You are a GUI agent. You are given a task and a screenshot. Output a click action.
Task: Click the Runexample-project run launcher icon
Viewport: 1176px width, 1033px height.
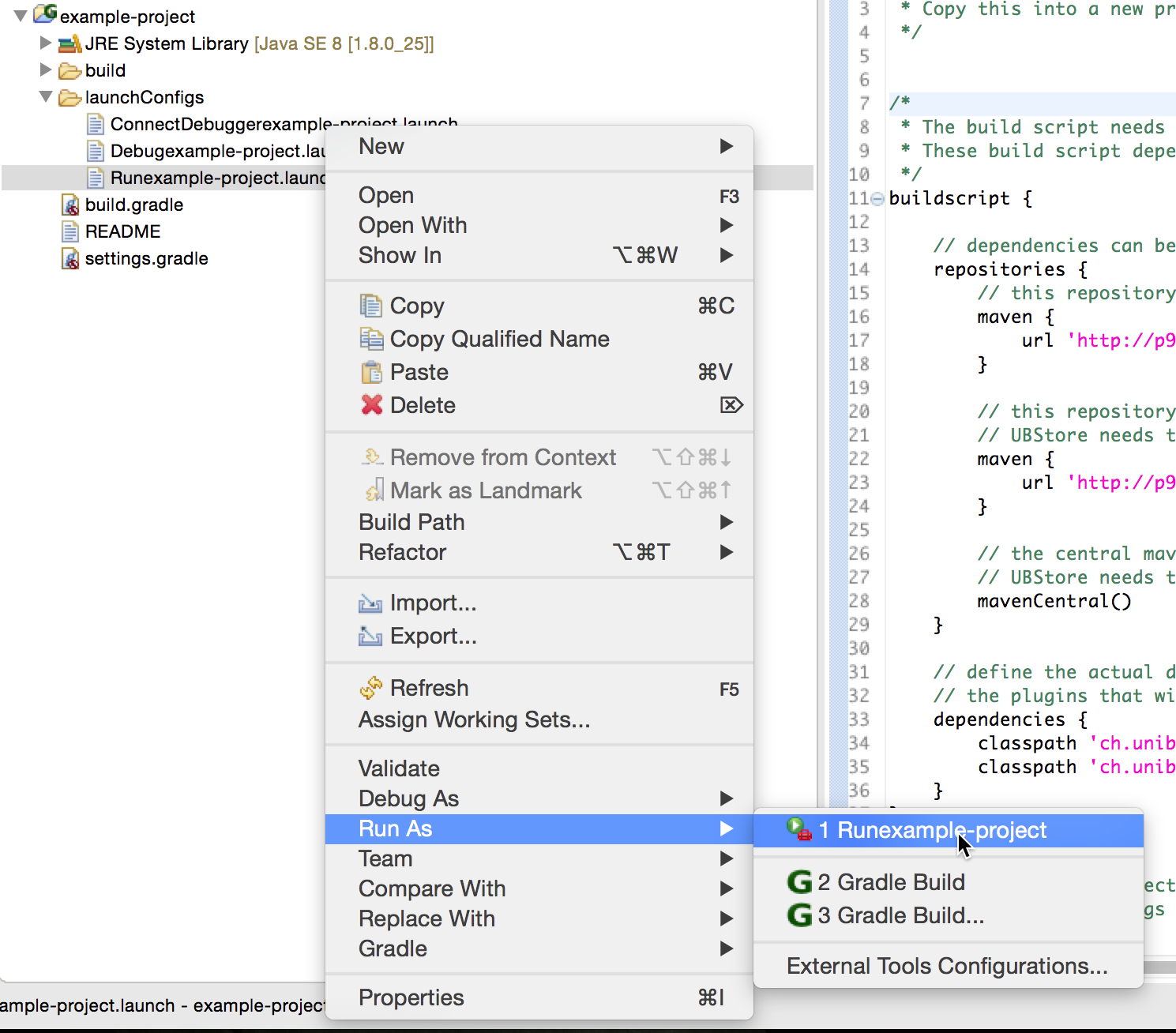click(799, 829)
